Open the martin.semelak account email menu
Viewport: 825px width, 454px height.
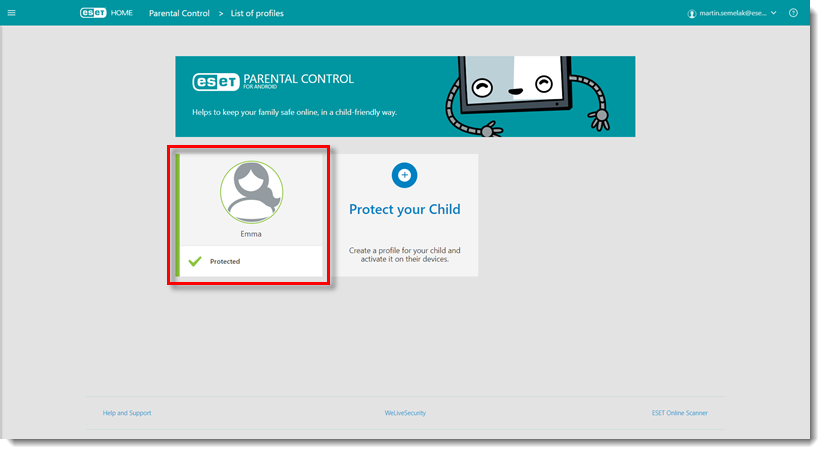click(730, 13)
